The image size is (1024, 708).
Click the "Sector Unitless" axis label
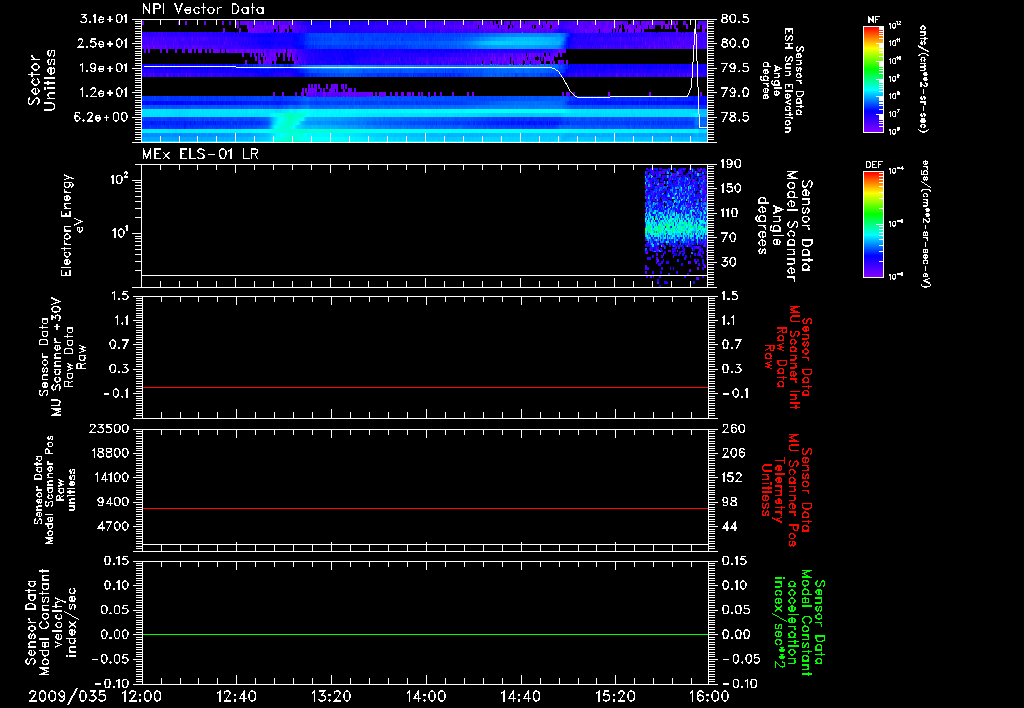(41, 80)
